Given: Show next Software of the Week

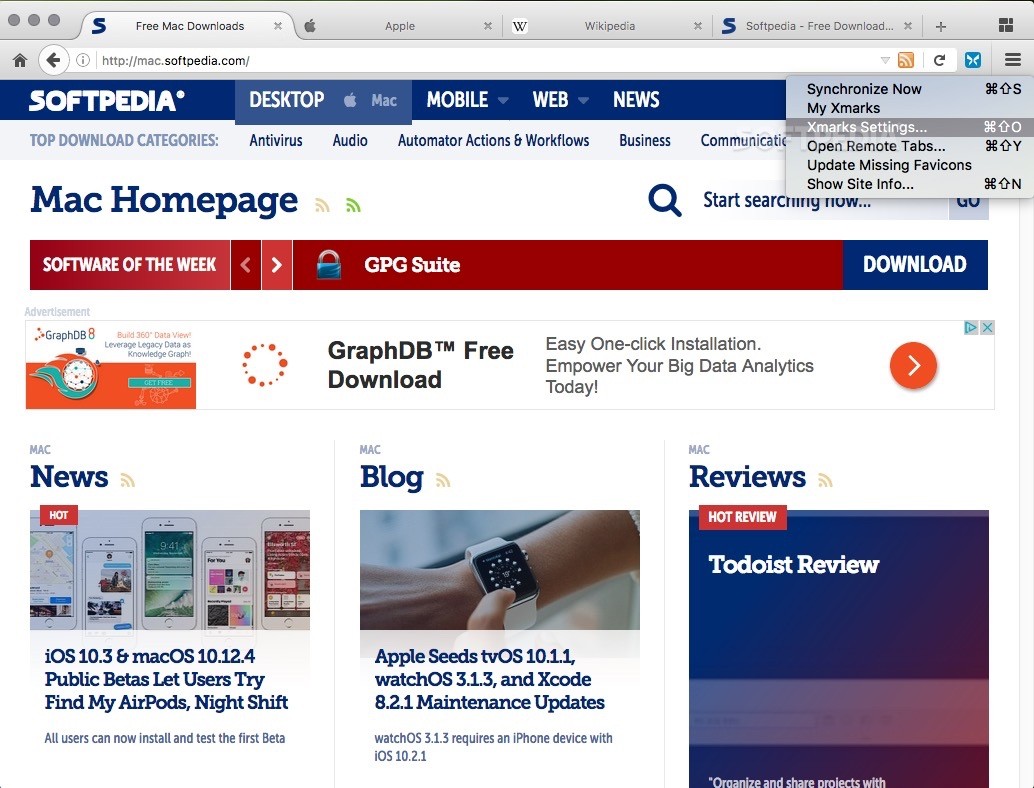Looking at the screenshot, I should pos(277,265).
